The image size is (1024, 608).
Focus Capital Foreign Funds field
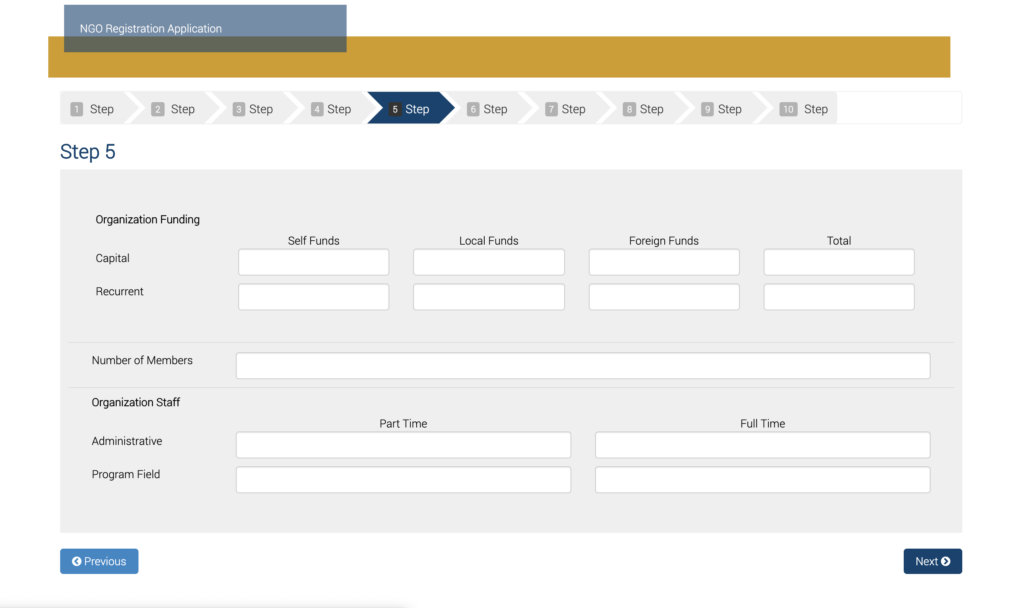coord(664,262)
